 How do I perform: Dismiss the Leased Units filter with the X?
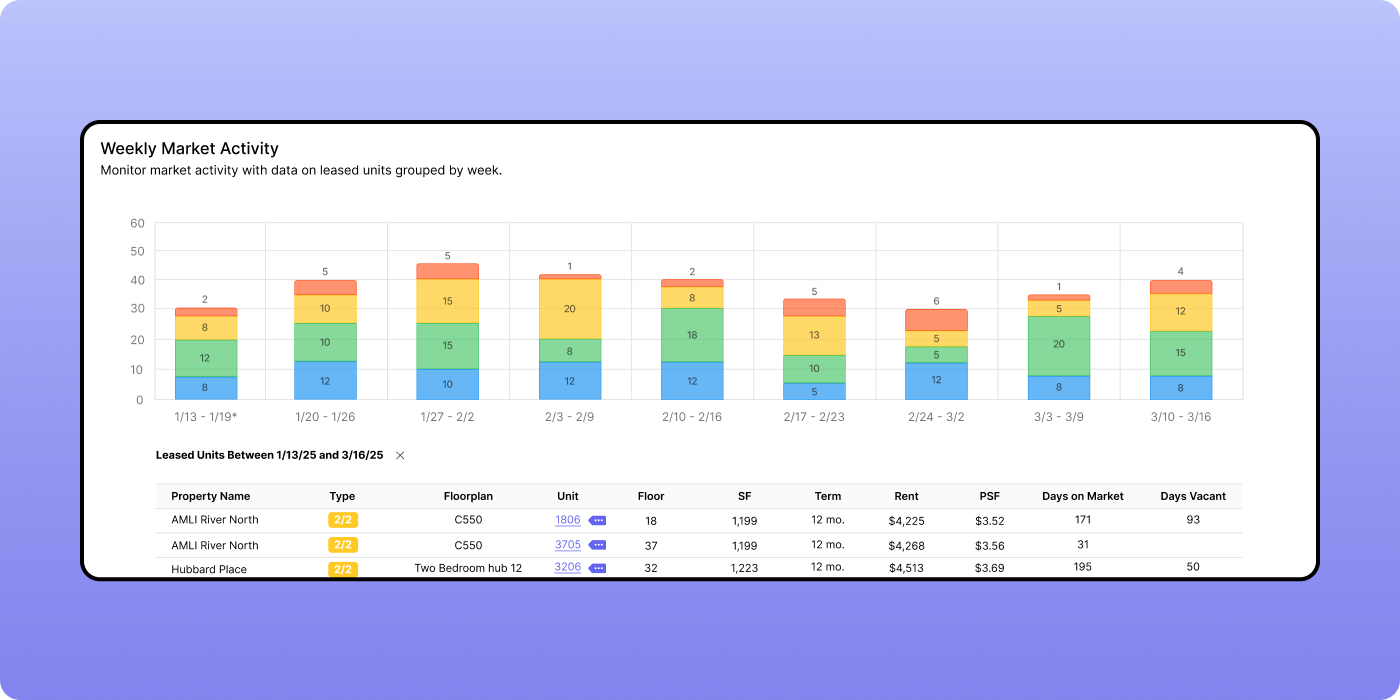click(x=399, y=455)
